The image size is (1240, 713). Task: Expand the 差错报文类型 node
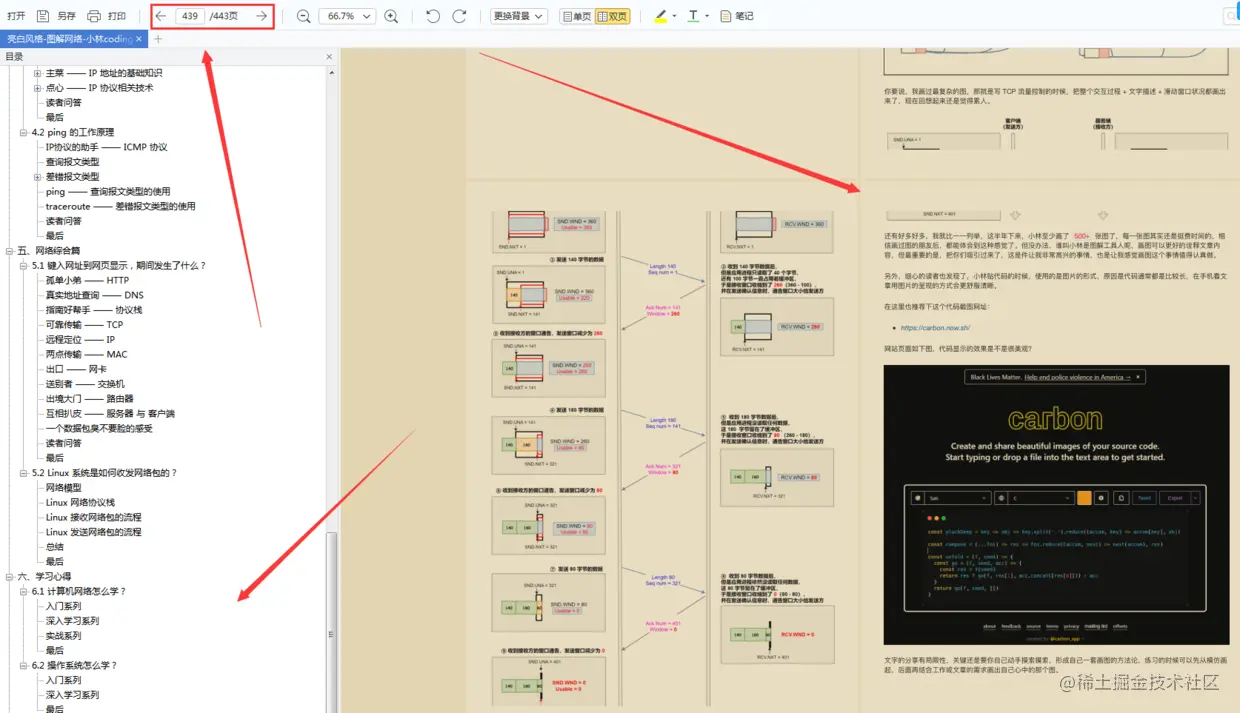tap(37, 177)
